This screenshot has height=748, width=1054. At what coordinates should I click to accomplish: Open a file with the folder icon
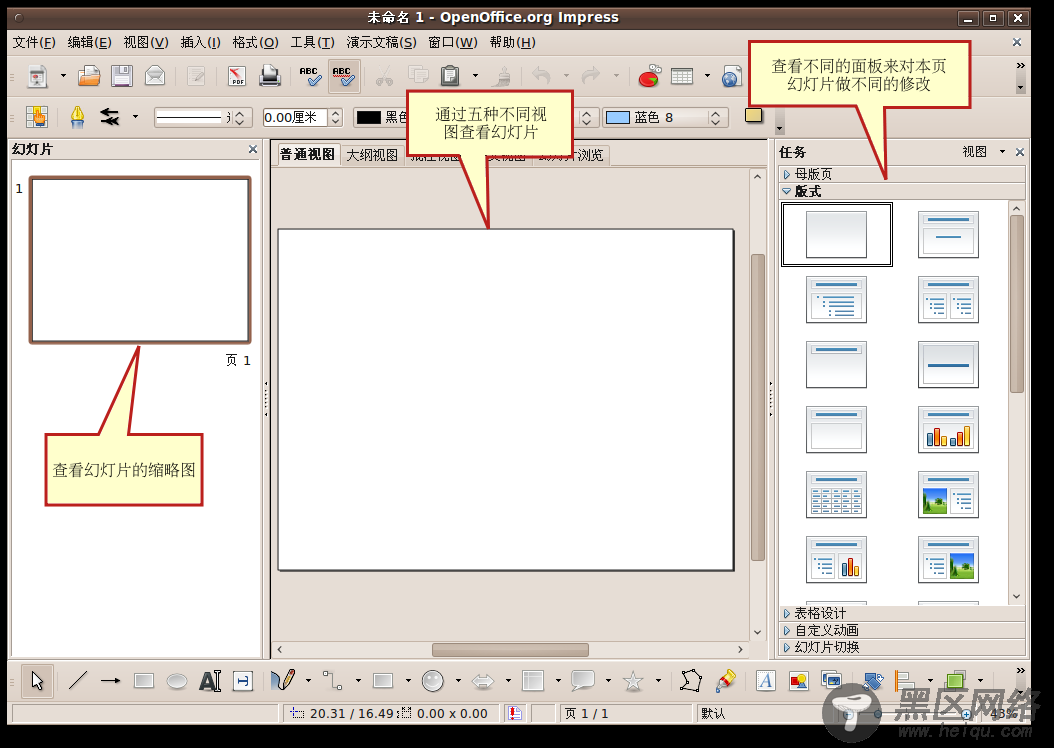pos(89,76)
